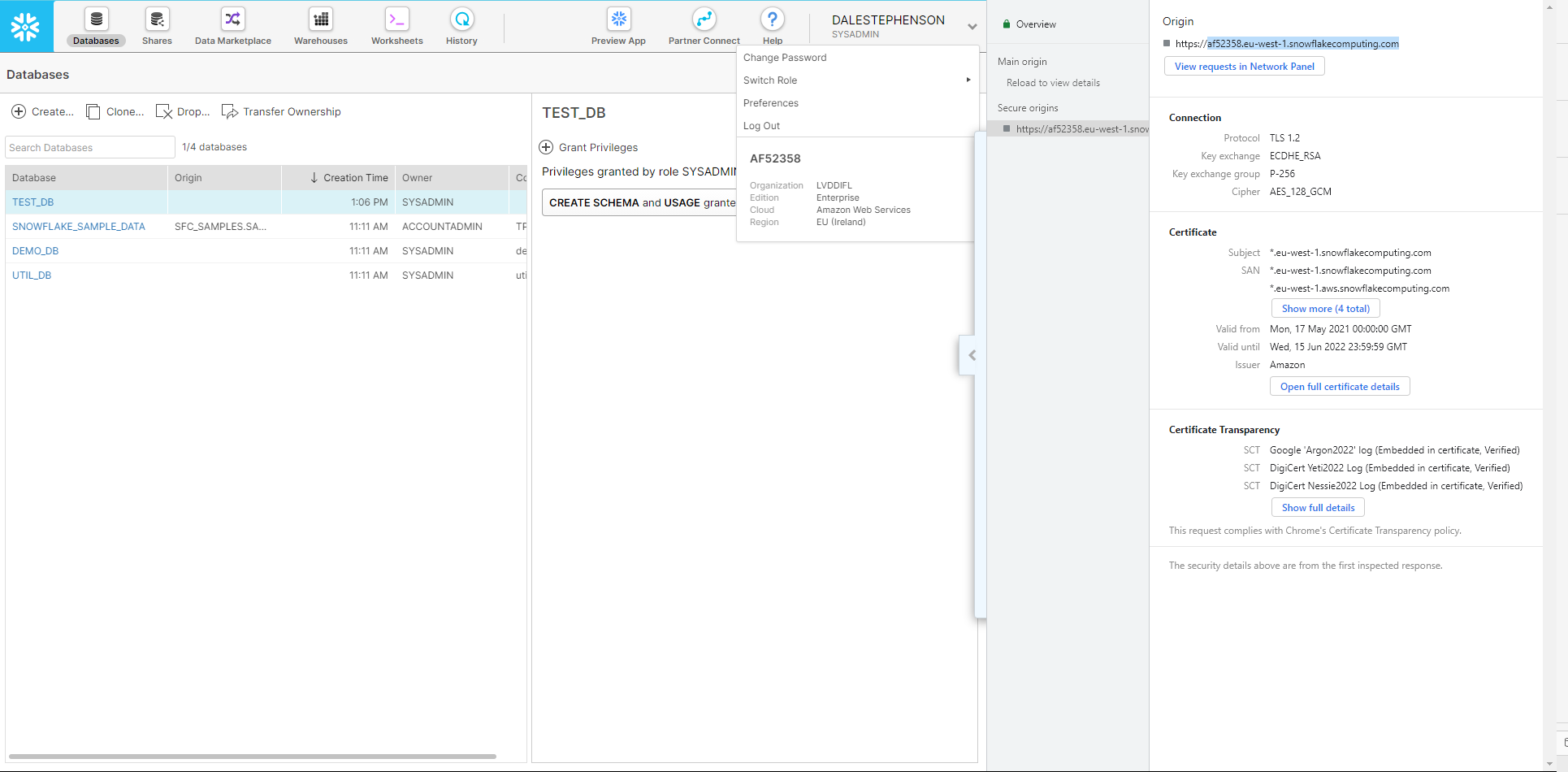Click green lock Overview icon
Image resolution: width=1568 pixels, height=772 pixels.
pyautogui.click(x=1007, y=24)
